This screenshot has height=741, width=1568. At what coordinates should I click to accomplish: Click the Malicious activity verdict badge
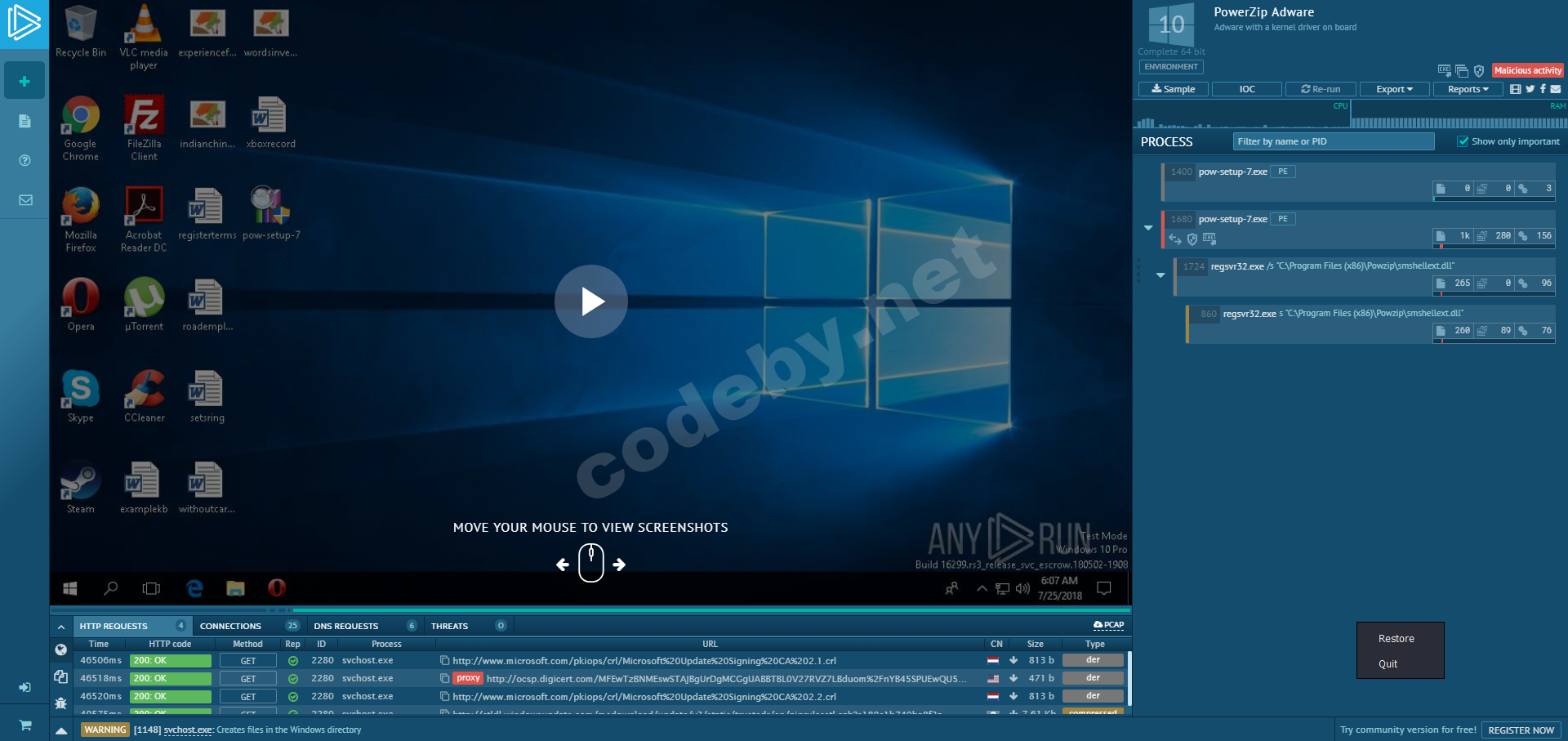(1528, 70)
